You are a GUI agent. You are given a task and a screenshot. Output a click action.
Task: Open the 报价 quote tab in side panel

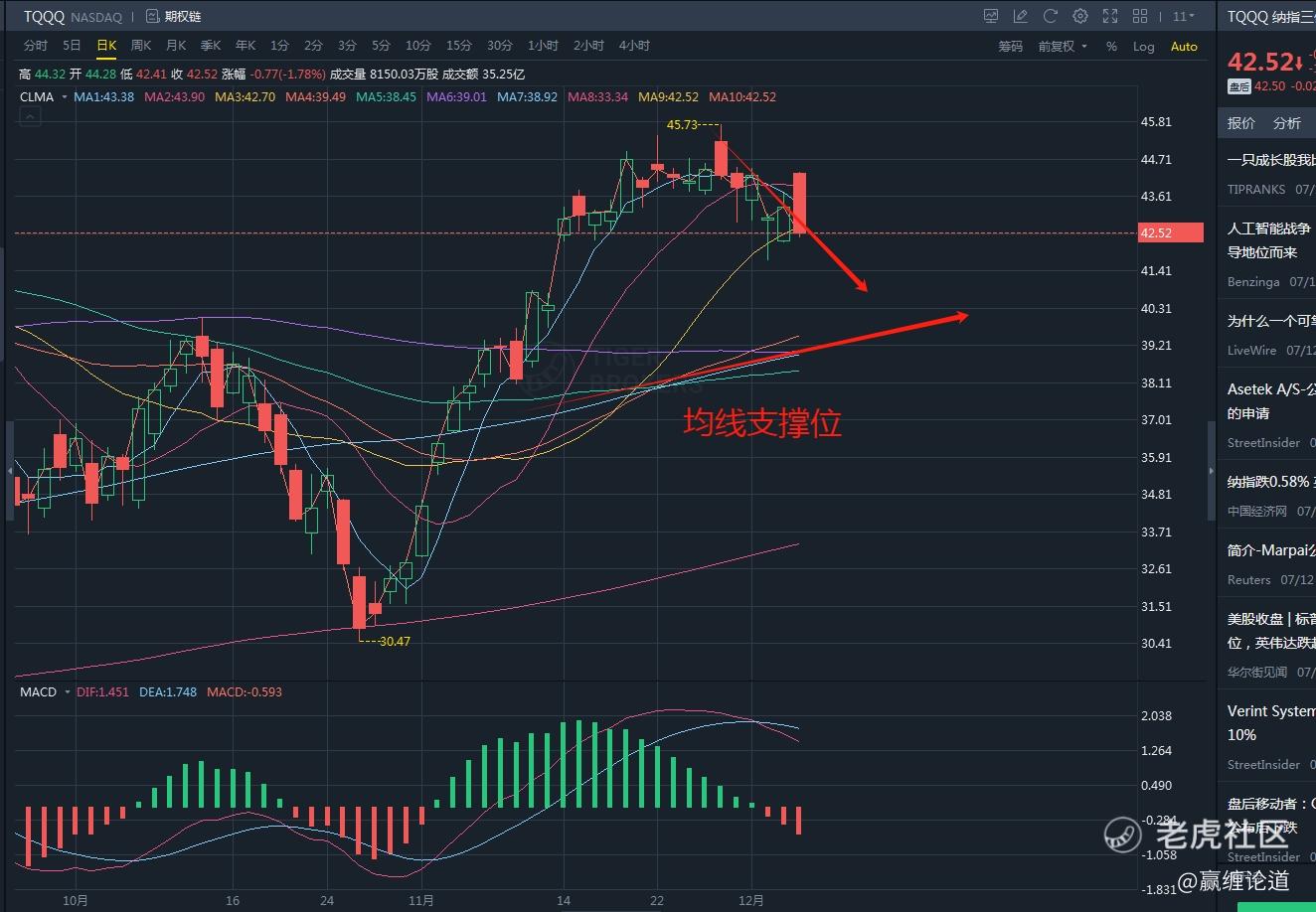1241,123
